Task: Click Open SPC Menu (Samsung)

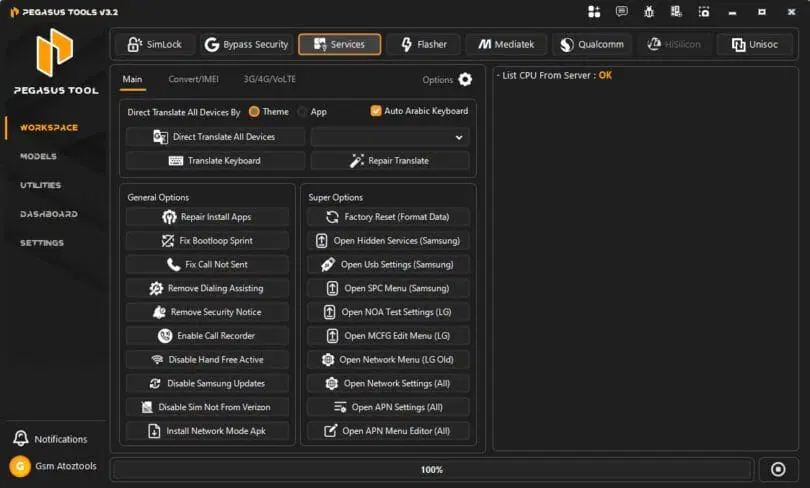Action: [388, 288]
